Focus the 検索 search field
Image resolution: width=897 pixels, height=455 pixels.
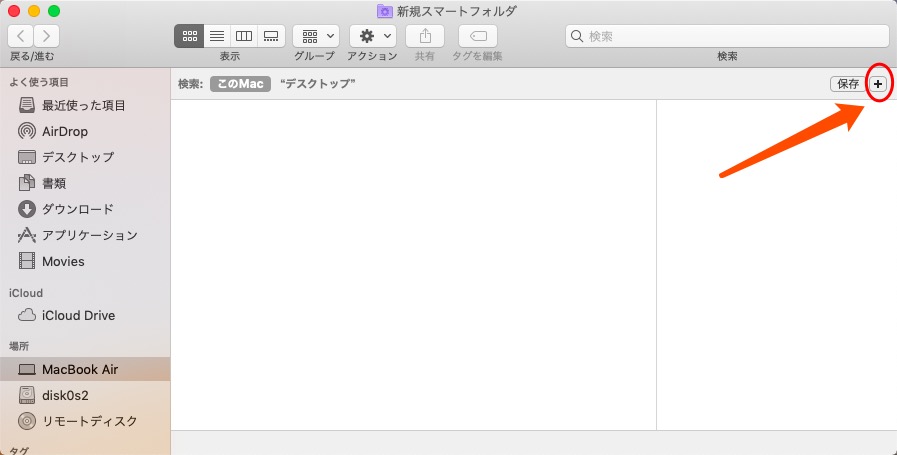[727, 36]
